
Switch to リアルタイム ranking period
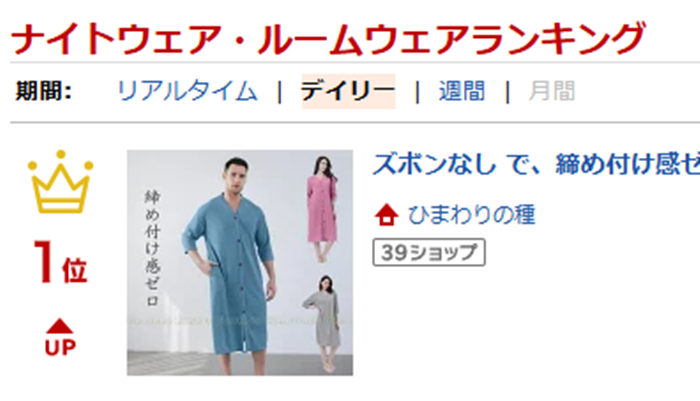(x=187, y=91)
